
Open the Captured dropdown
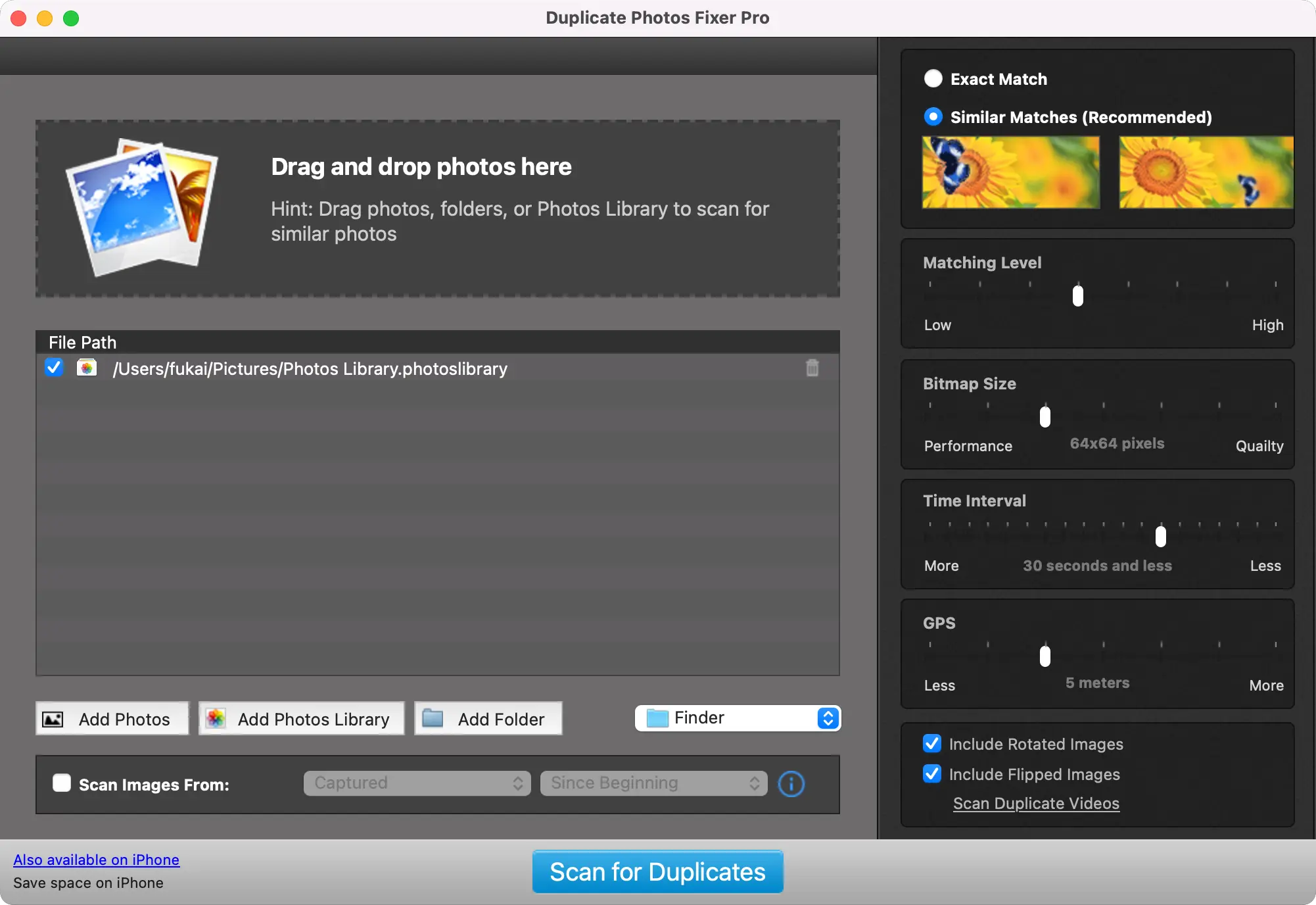pyautogui.click(x=417, y=783)
